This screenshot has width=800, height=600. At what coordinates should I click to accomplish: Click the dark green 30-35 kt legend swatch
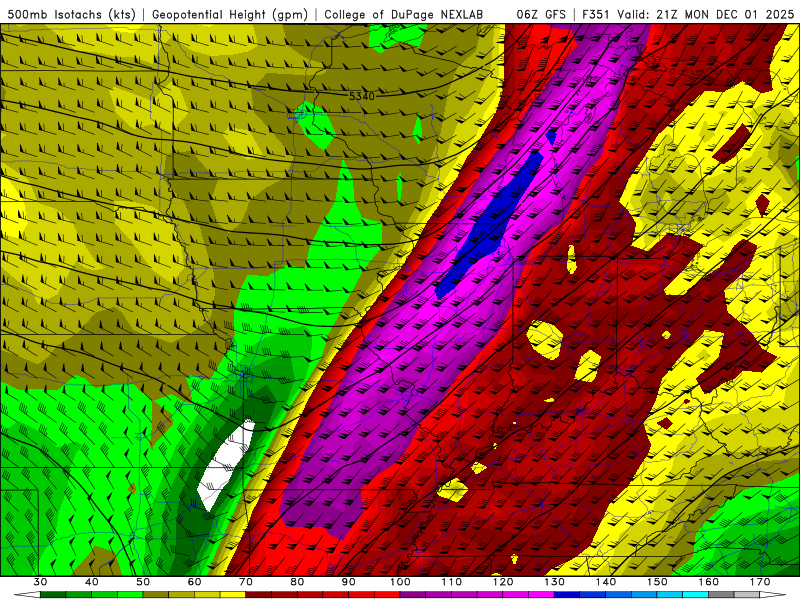[53, 595]
